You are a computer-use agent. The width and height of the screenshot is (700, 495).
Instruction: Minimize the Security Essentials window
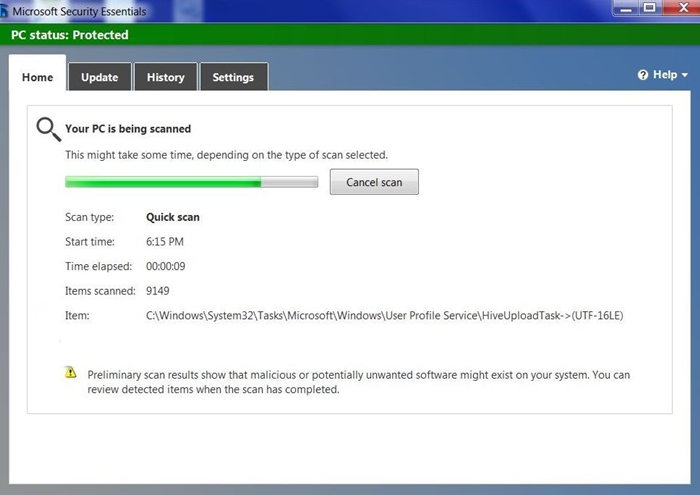[626, 8]
